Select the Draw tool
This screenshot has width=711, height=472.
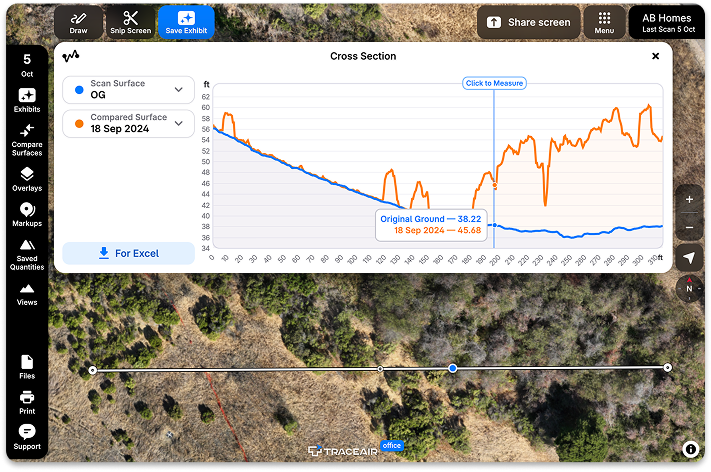click(x=78, y=22)
